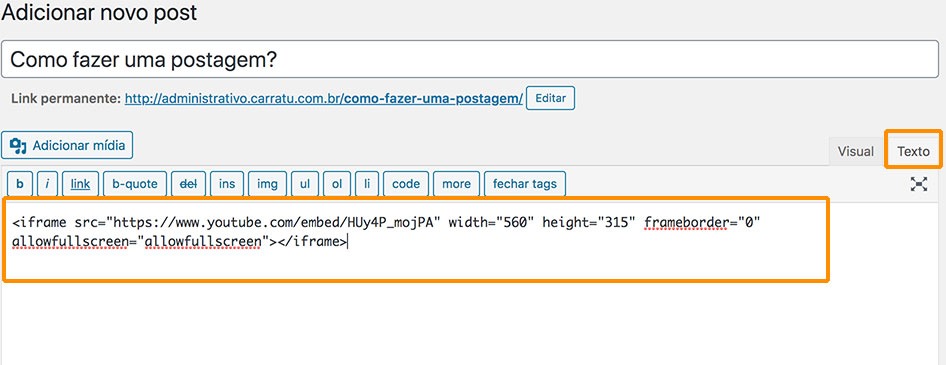
Task: Switch to the Visual editor tab
Action: point(856,151)
